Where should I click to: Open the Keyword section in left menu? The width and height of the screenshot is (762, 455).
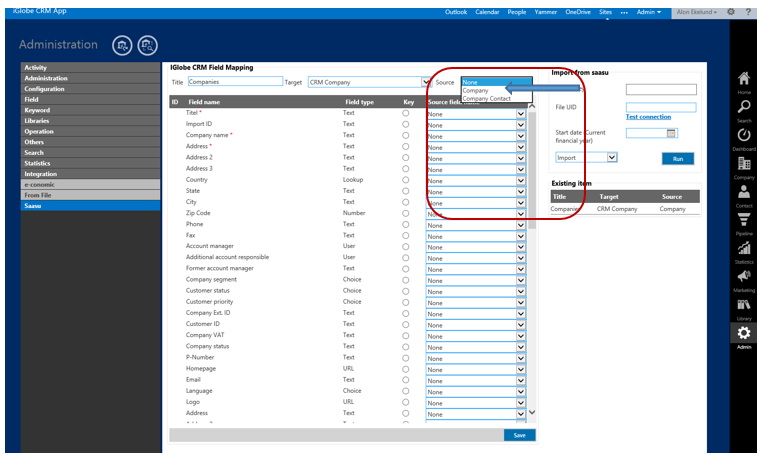(x=90, y=110)
